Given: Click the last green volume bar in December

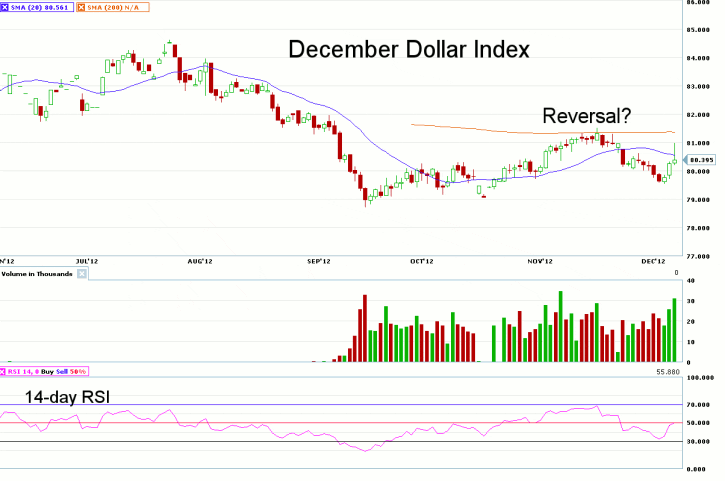Looking at the screenshot, I should 675,331.
